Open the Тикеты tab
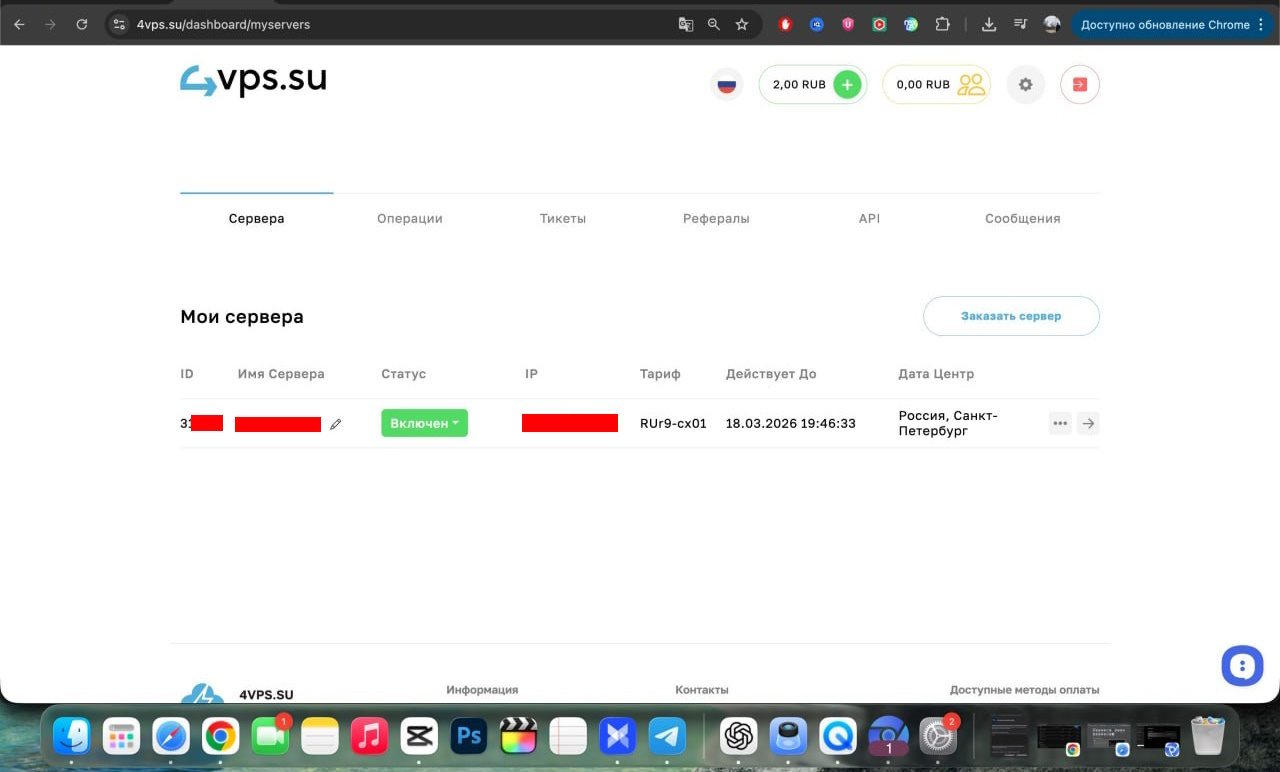The image size is (1280, 772). tap(563, 218)
